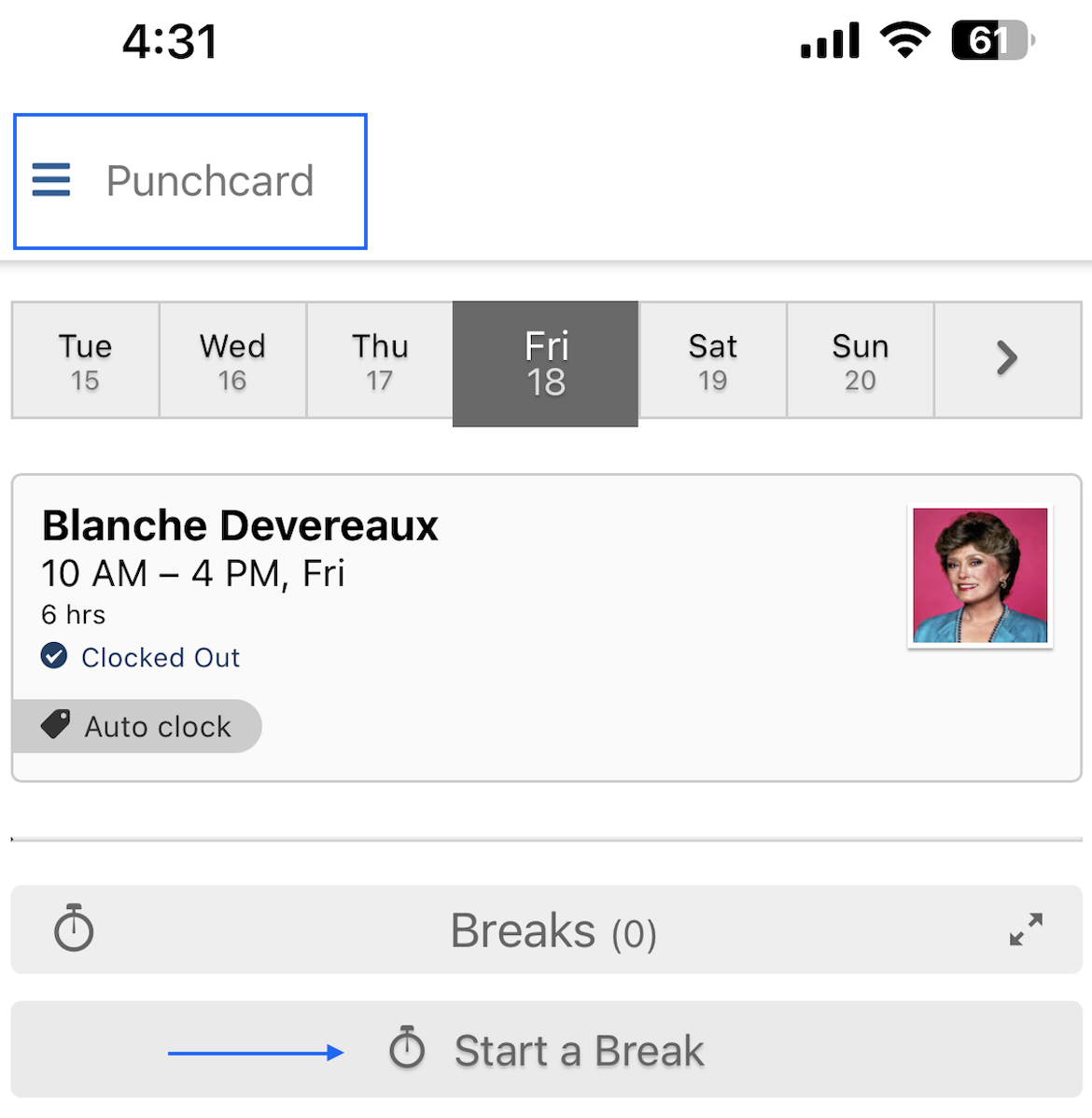The height and width of the screenshot is (1118, 1092).
Task: Tap the cellular signal bars icon
Action: pyautogui.click(x=830, y=41)
